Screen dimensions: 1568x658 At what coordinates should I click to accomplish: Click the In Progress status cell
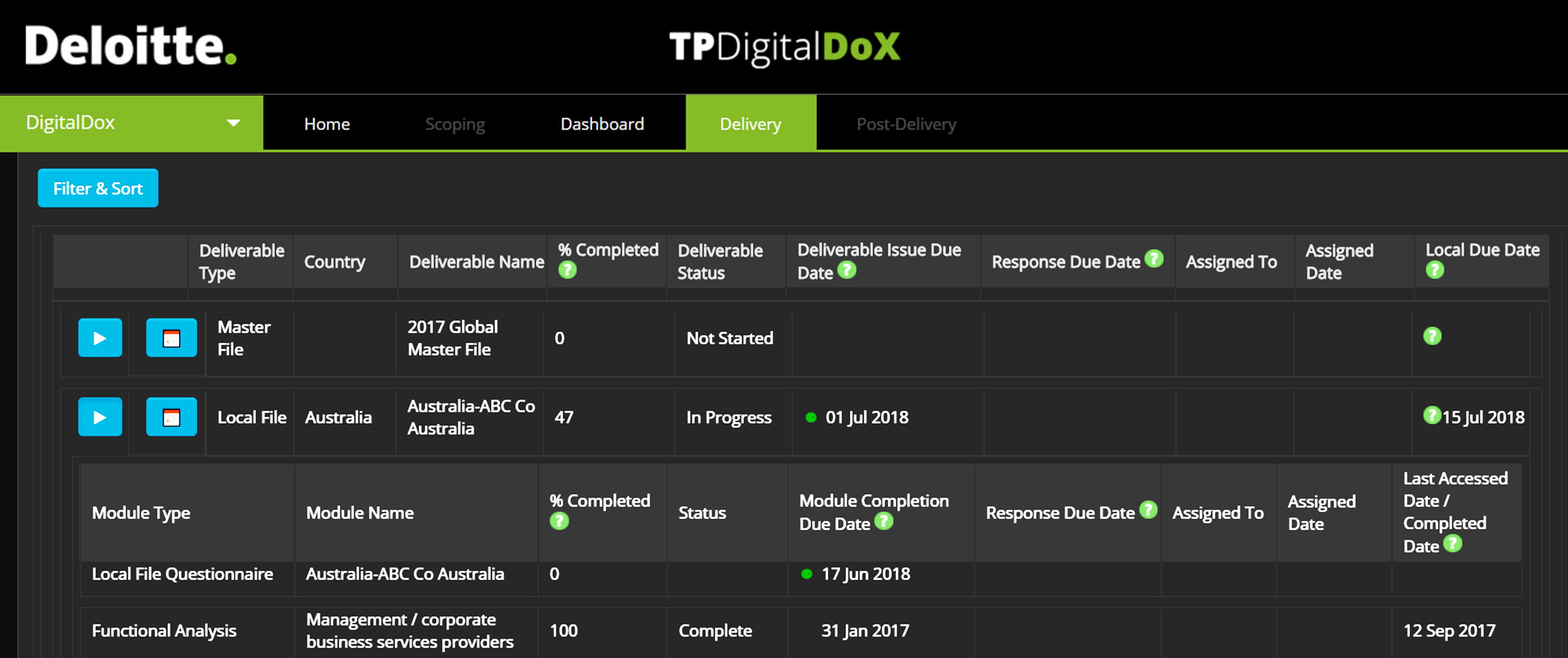point(729,418)
